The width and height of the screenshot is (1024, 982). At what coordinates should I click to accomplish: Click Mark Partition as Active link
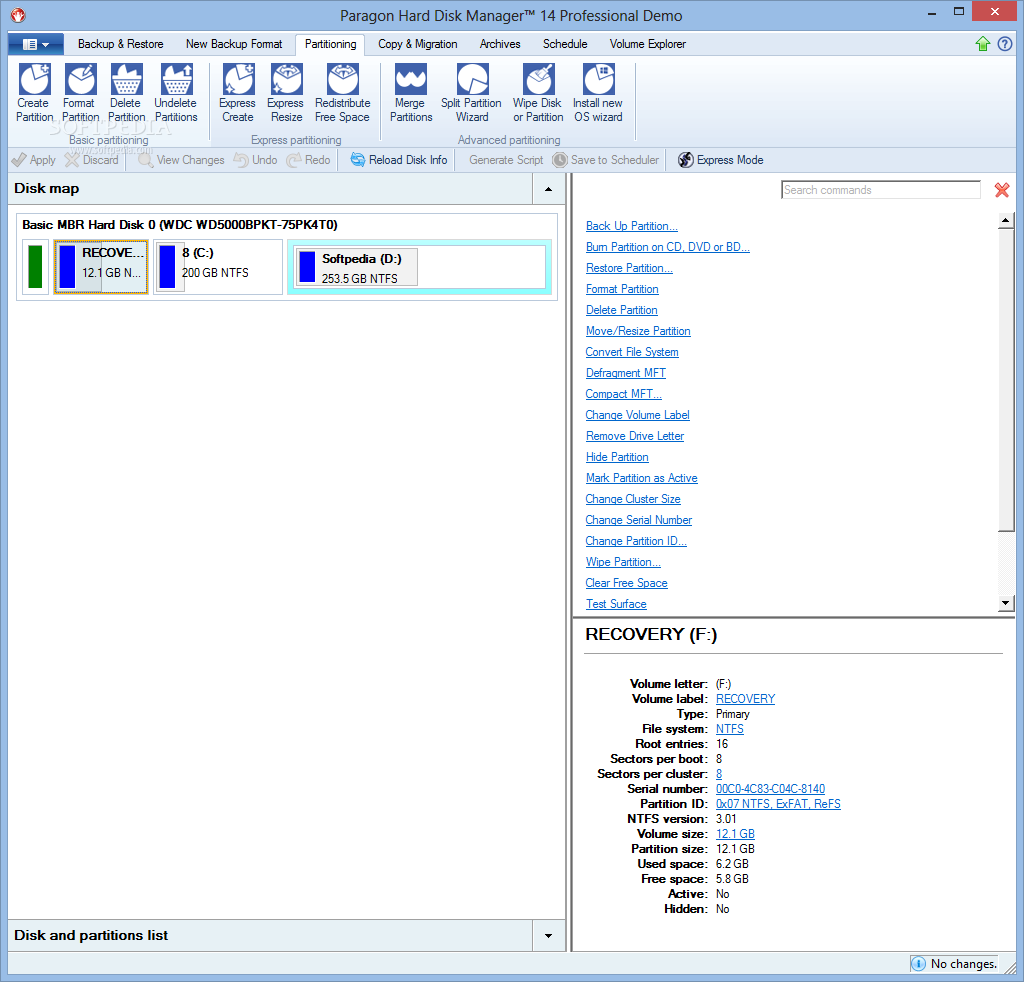coord(641,478)
